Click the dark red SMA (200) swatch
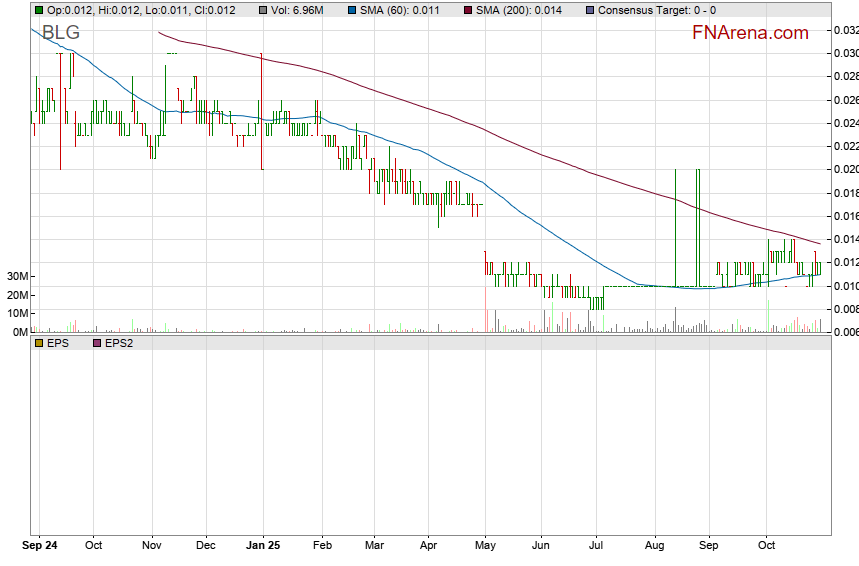 coord(468,10)
